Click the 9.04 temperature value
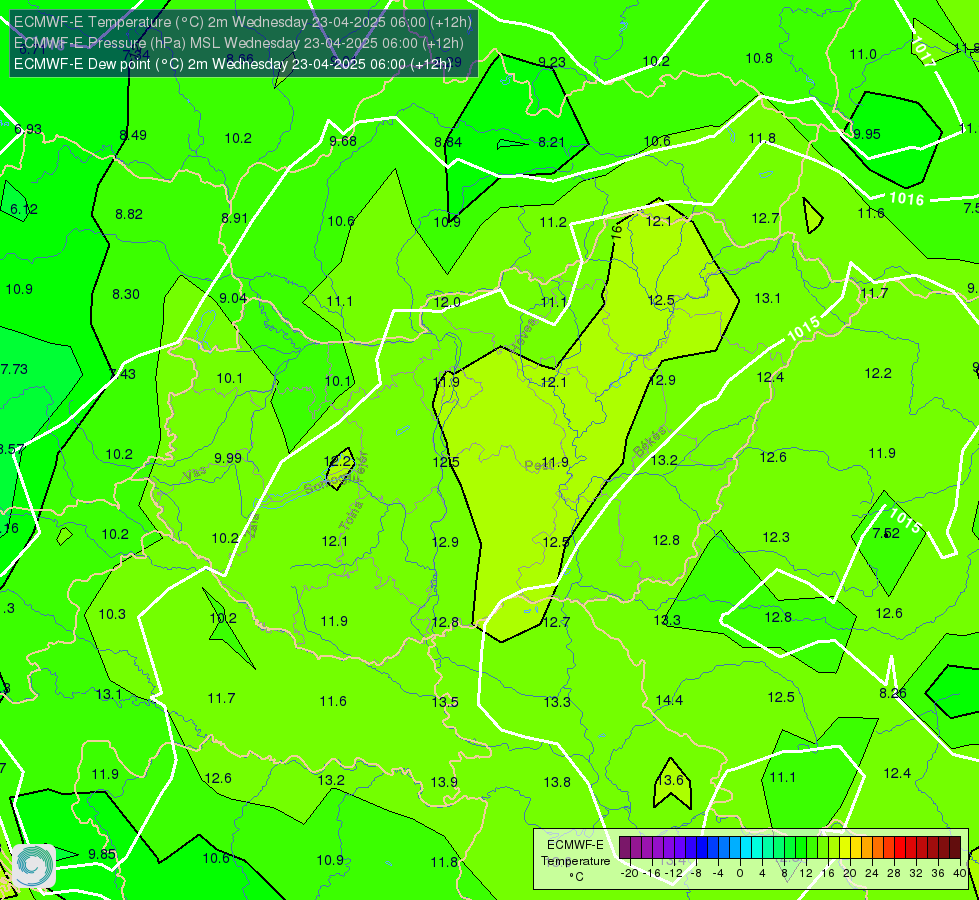Viewport: 979px width, 900px height. 232,299
